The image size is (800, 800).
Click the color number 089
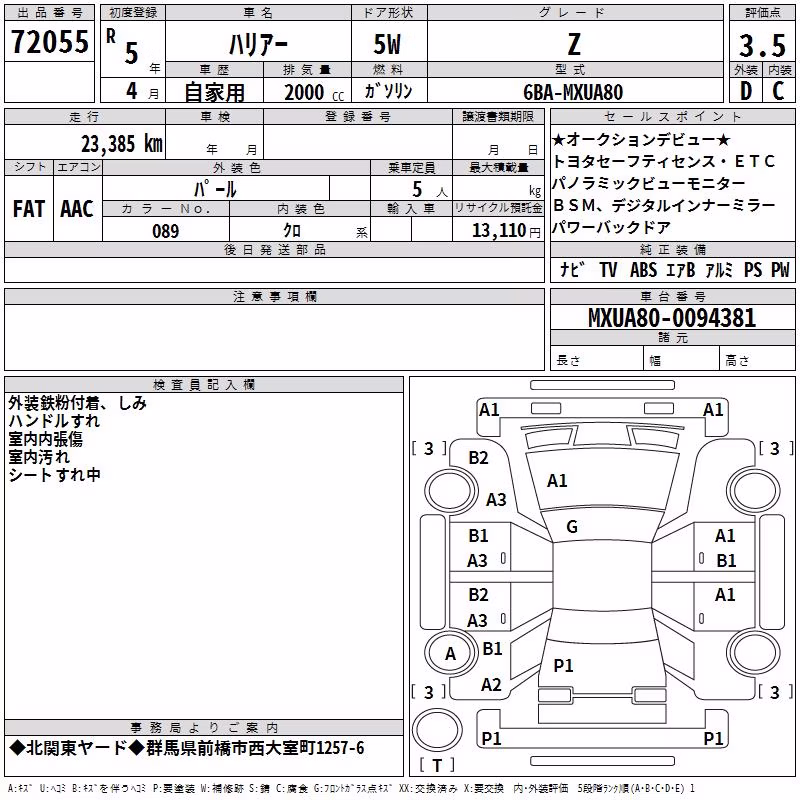pos(166,231)
